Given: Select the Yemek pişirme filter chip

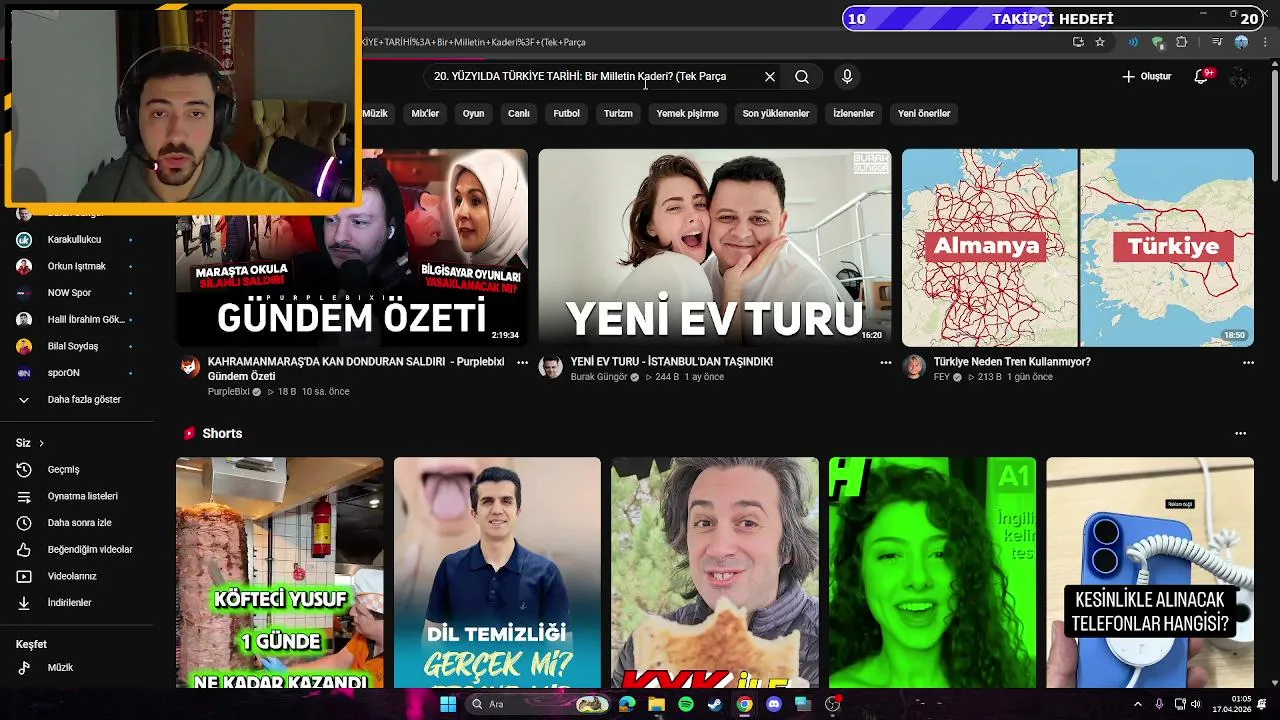Looking at the screenshot, I should [687, 114].
